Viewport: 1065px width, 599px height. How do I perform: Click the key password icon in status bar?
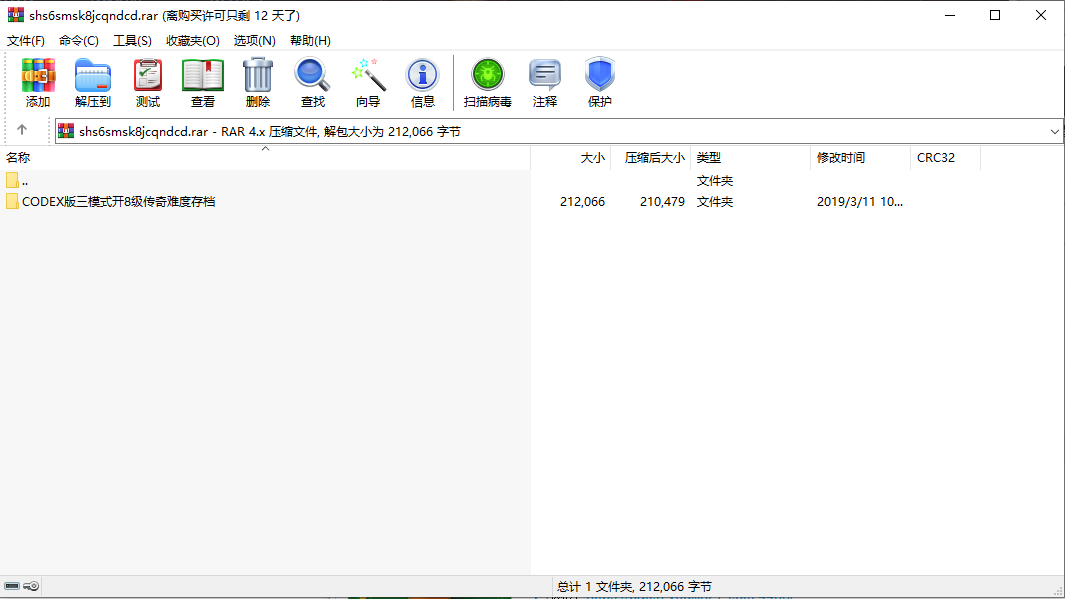point(31,586)
